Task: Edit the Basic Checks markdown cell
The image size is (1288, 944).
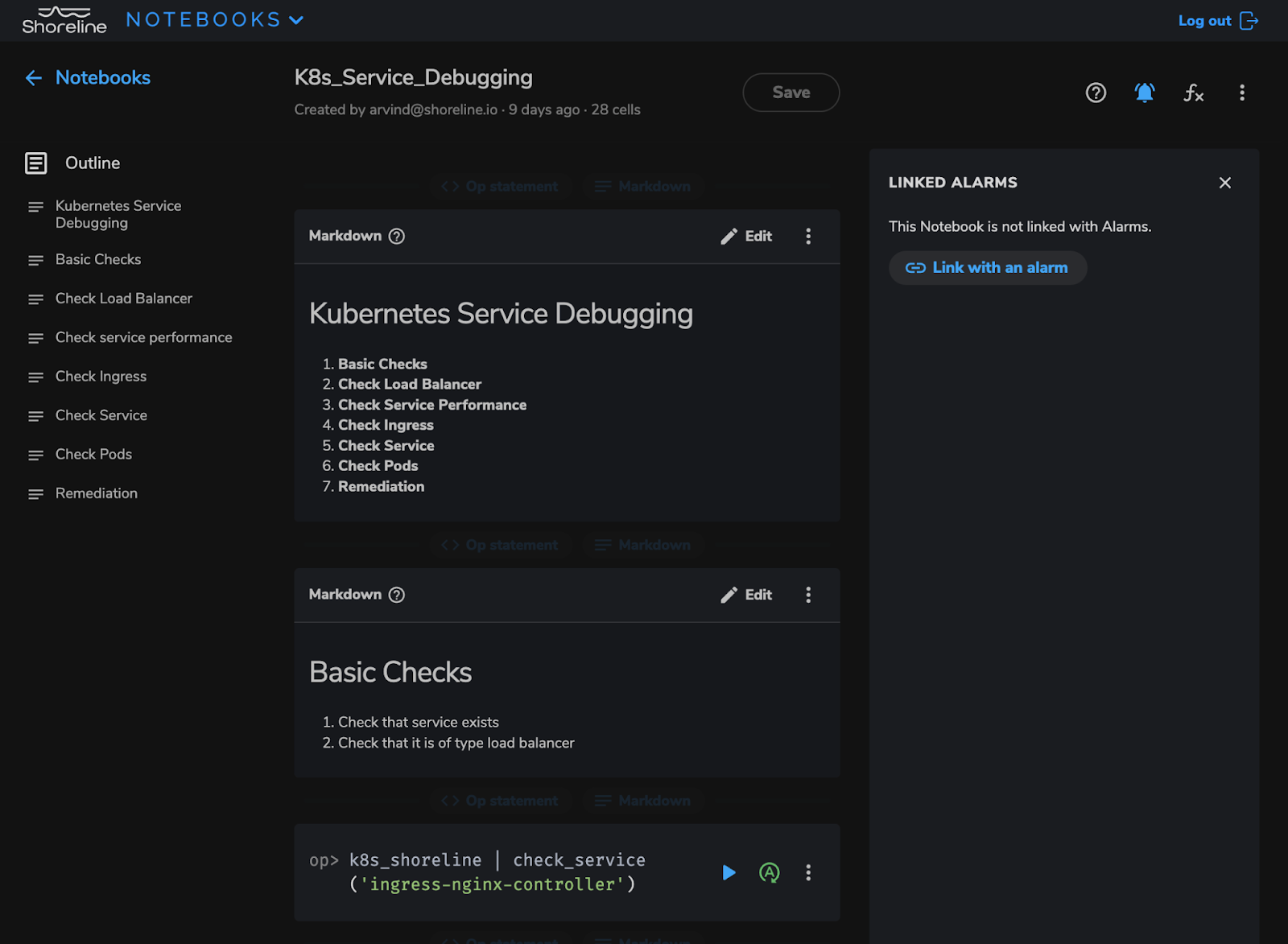Action: tap(746, 595)
